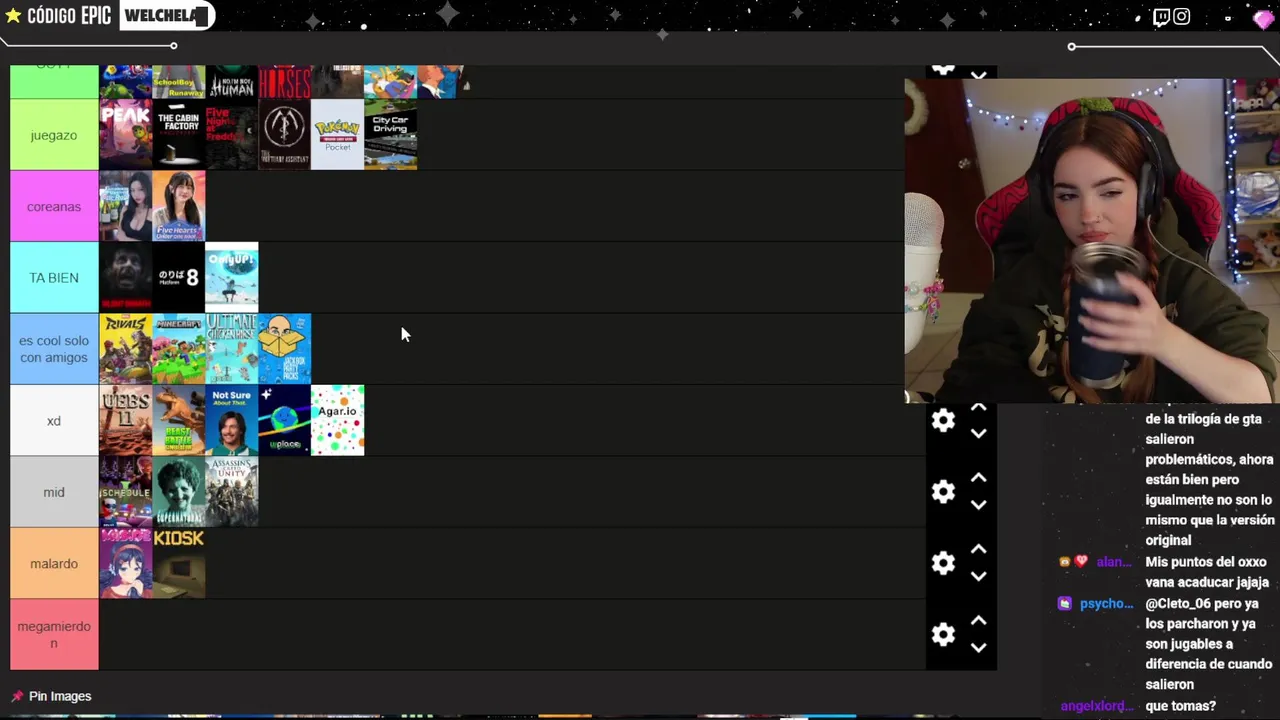Screen dimensions: 1280x720
Task: Select the Five Nights at Freddy's tile
Action: [231, 134]
